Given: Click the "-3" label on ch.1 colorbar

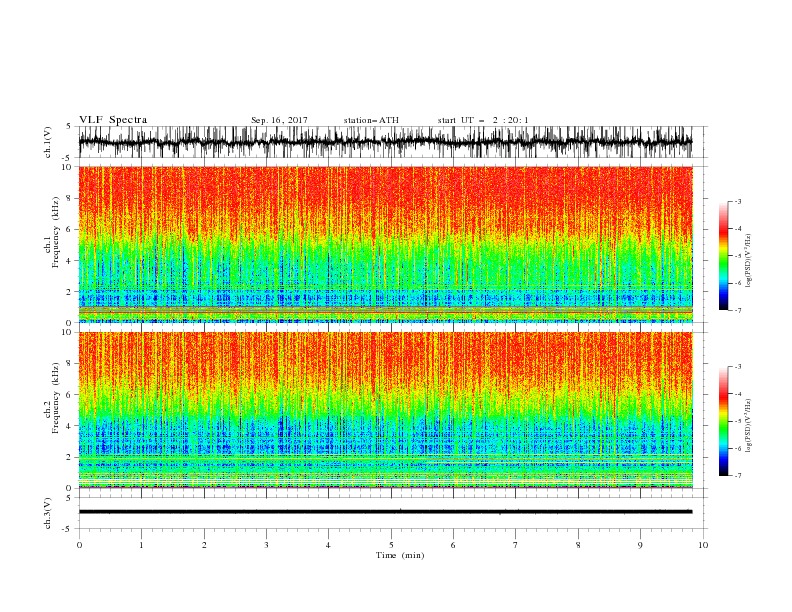Looking at the screenshot, I should (x=737, y=201).
